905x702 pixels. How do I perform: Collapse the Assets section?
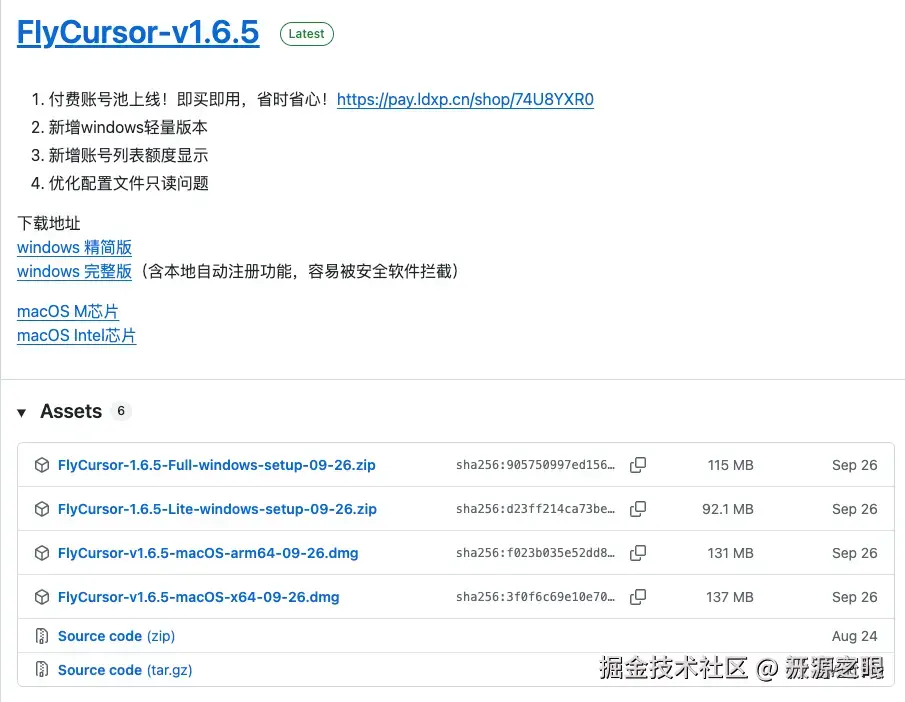pyautogui.click(x=22, y=411)
